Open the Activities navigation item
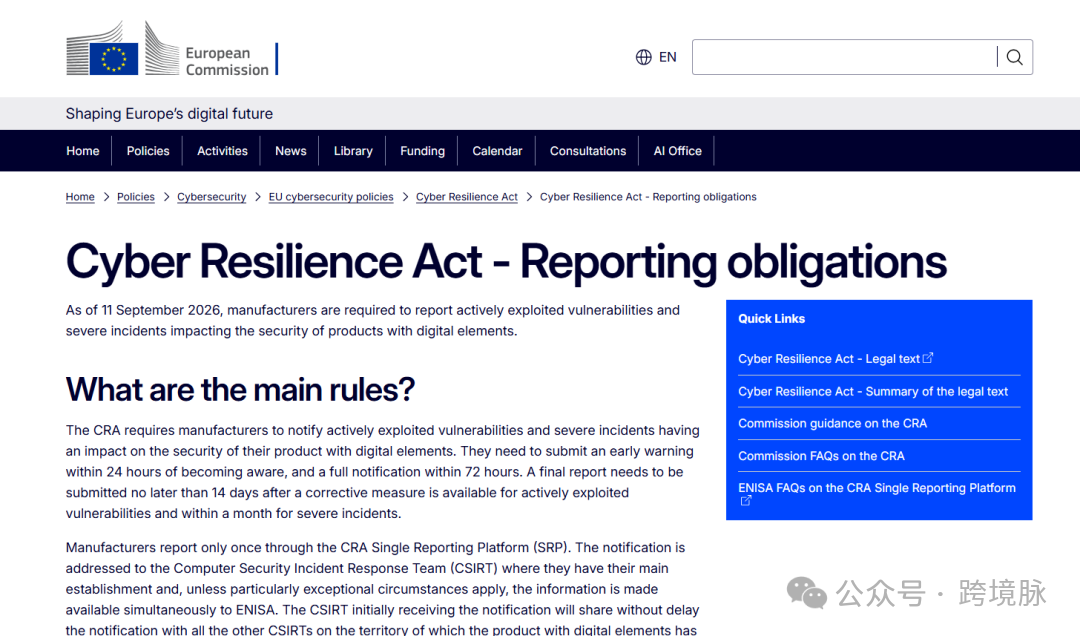The image size is (1080, 636). 222,151
